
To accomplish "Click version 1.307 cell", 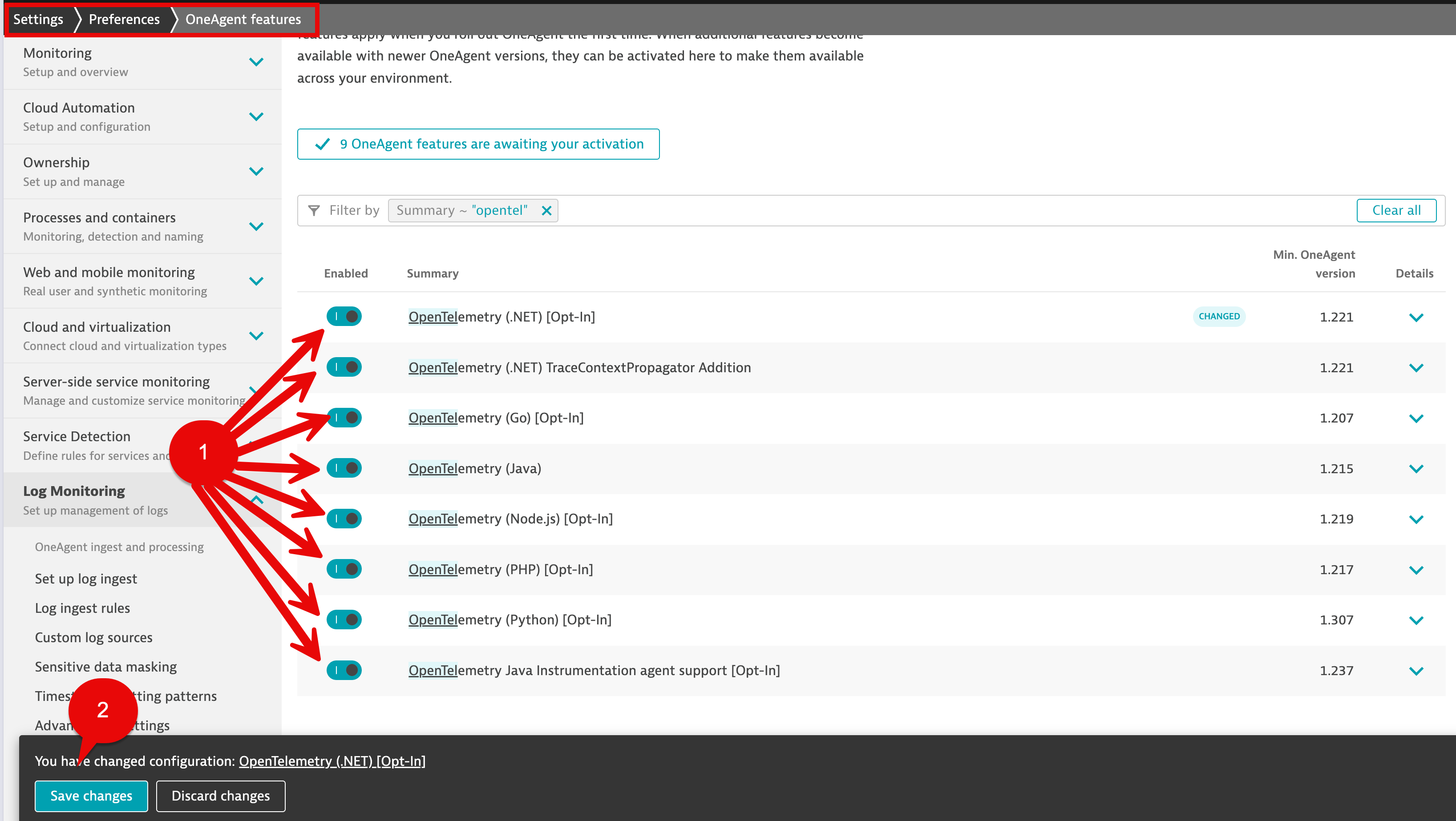I will 1336,620.
